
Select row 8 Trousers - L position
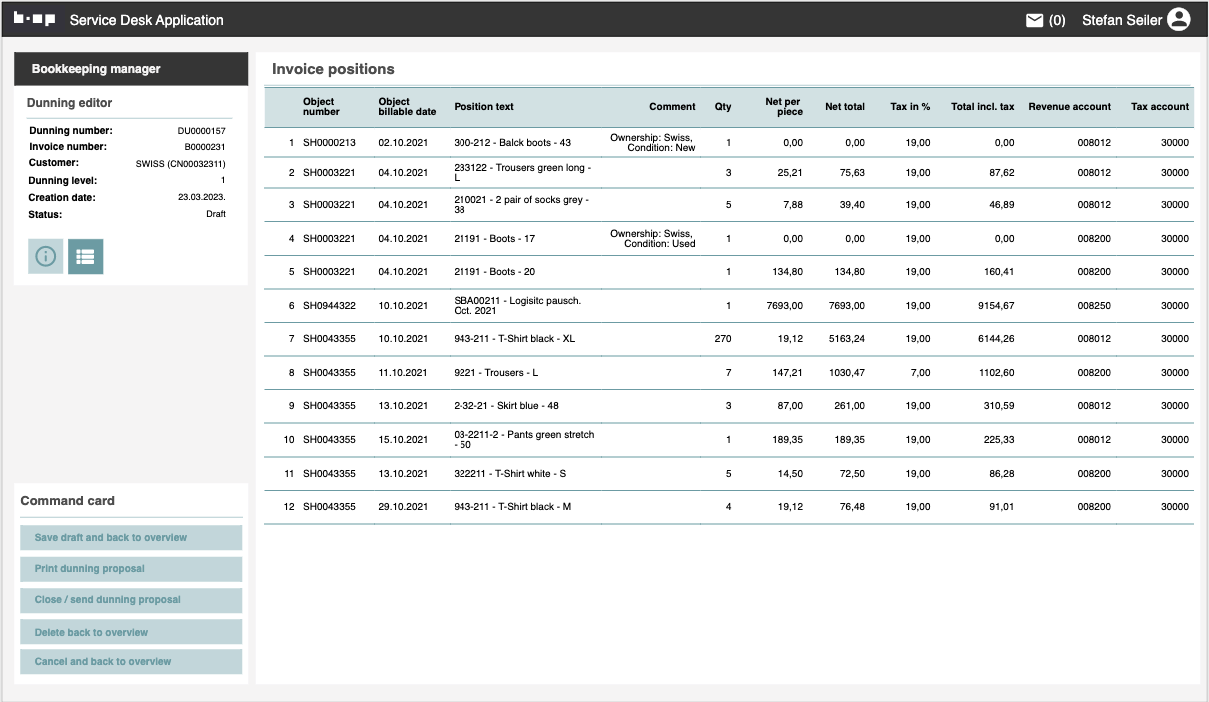click(x=496, y=373)
